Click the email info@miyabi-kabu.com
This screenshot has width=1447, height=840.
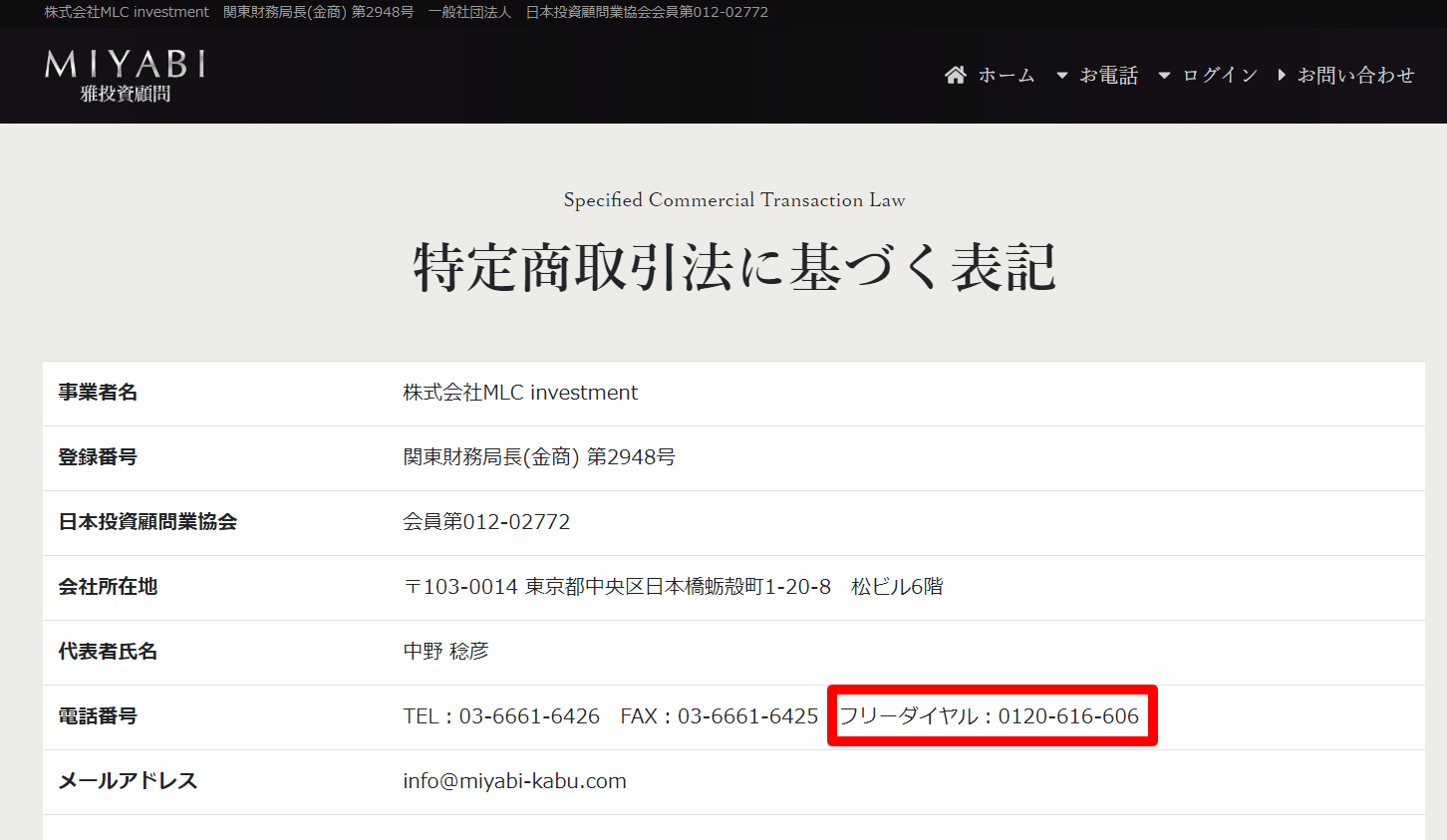(x=514, y=781)
